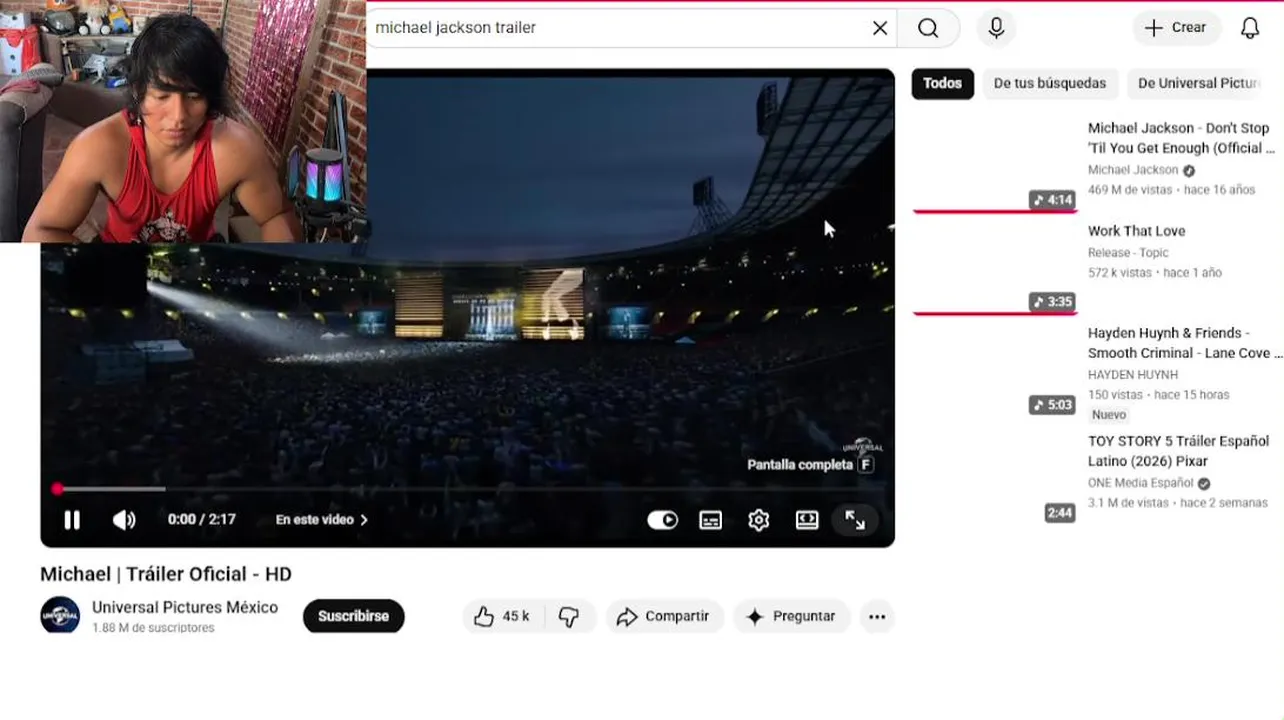1284x720 pixels.
Task: Click the Michael Jackson channel name
Action: click(x=1133, y=170)
